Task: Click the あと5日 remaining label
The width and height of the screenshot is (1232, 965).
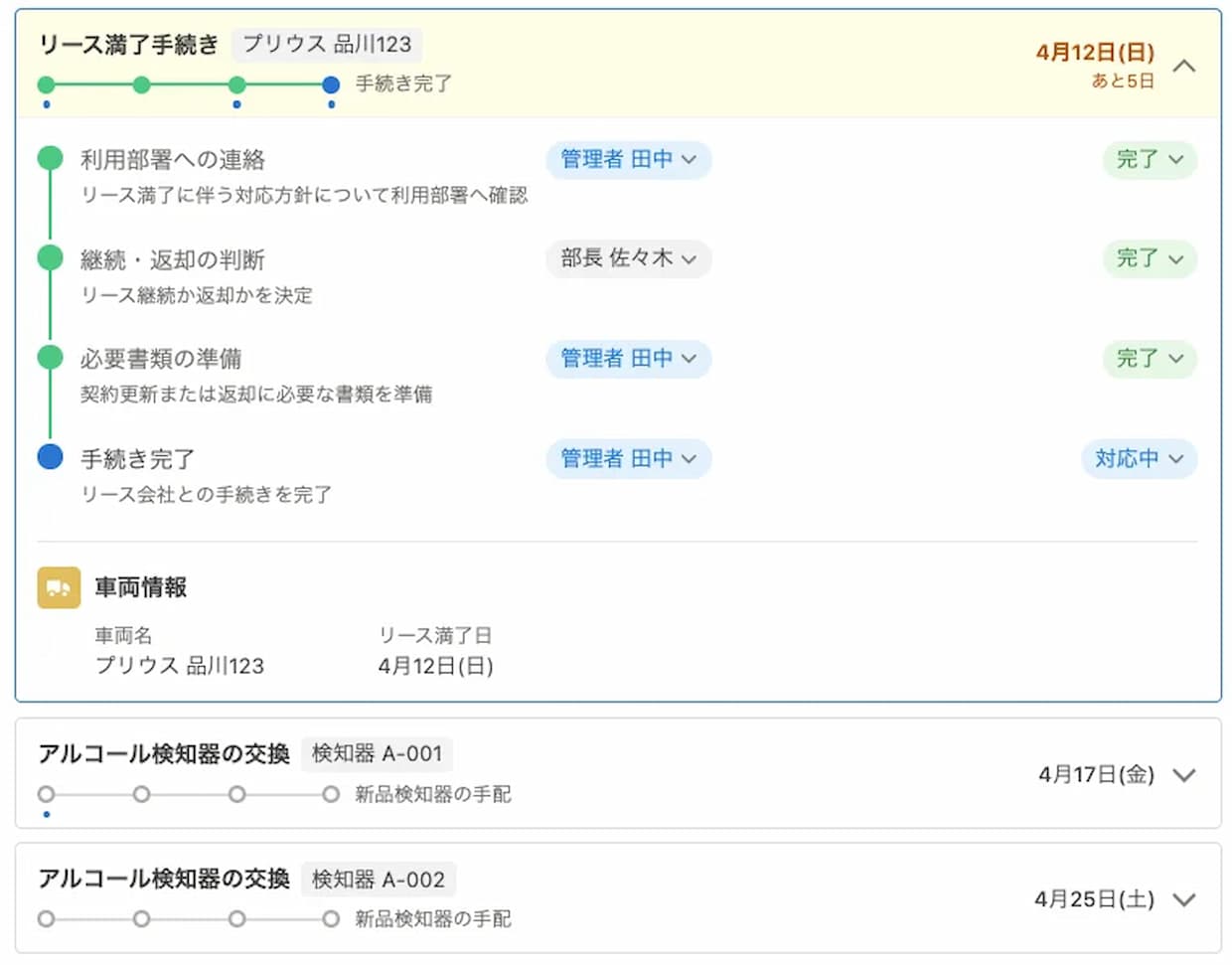Action: click(x=1123, y=80)
